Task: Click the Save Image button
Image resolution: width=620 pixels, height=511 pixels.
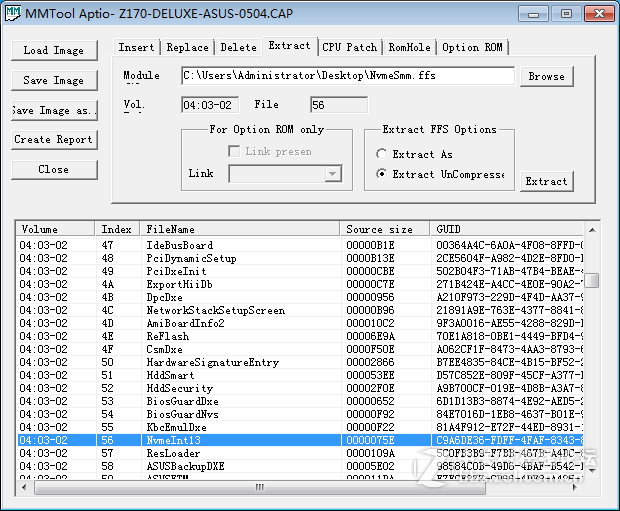Action: pyautogui.click(x=54, y=80)
